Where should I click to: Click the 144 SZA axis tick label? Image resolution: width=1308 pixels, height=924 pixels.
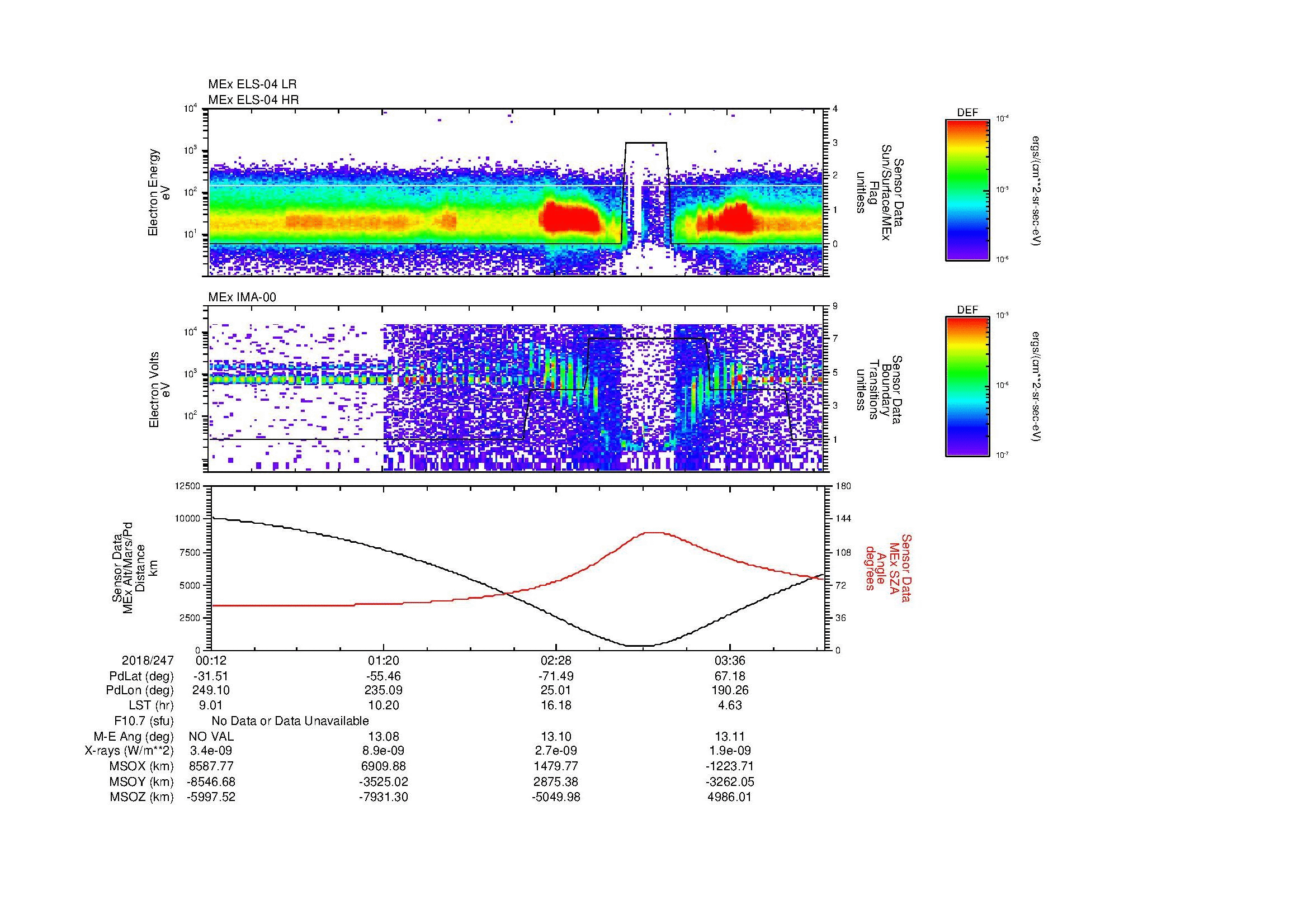coord(843,519)
